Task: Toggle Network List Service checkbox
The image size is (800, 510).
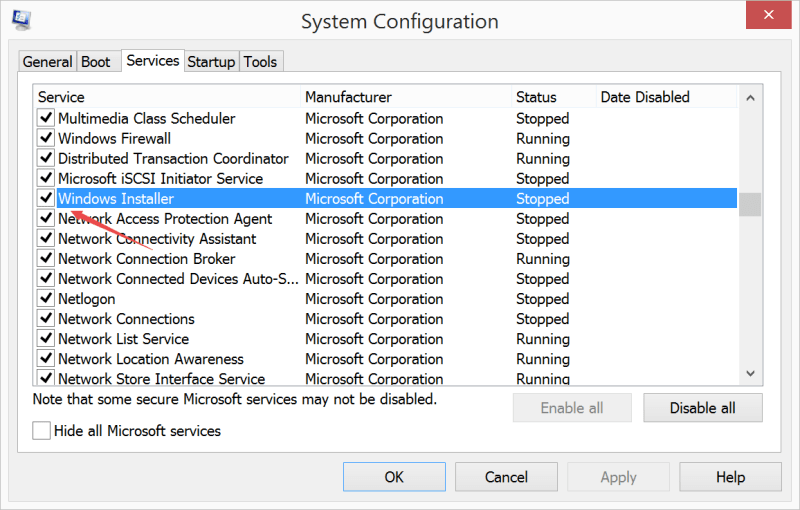Action: click(x=46, y=339)
